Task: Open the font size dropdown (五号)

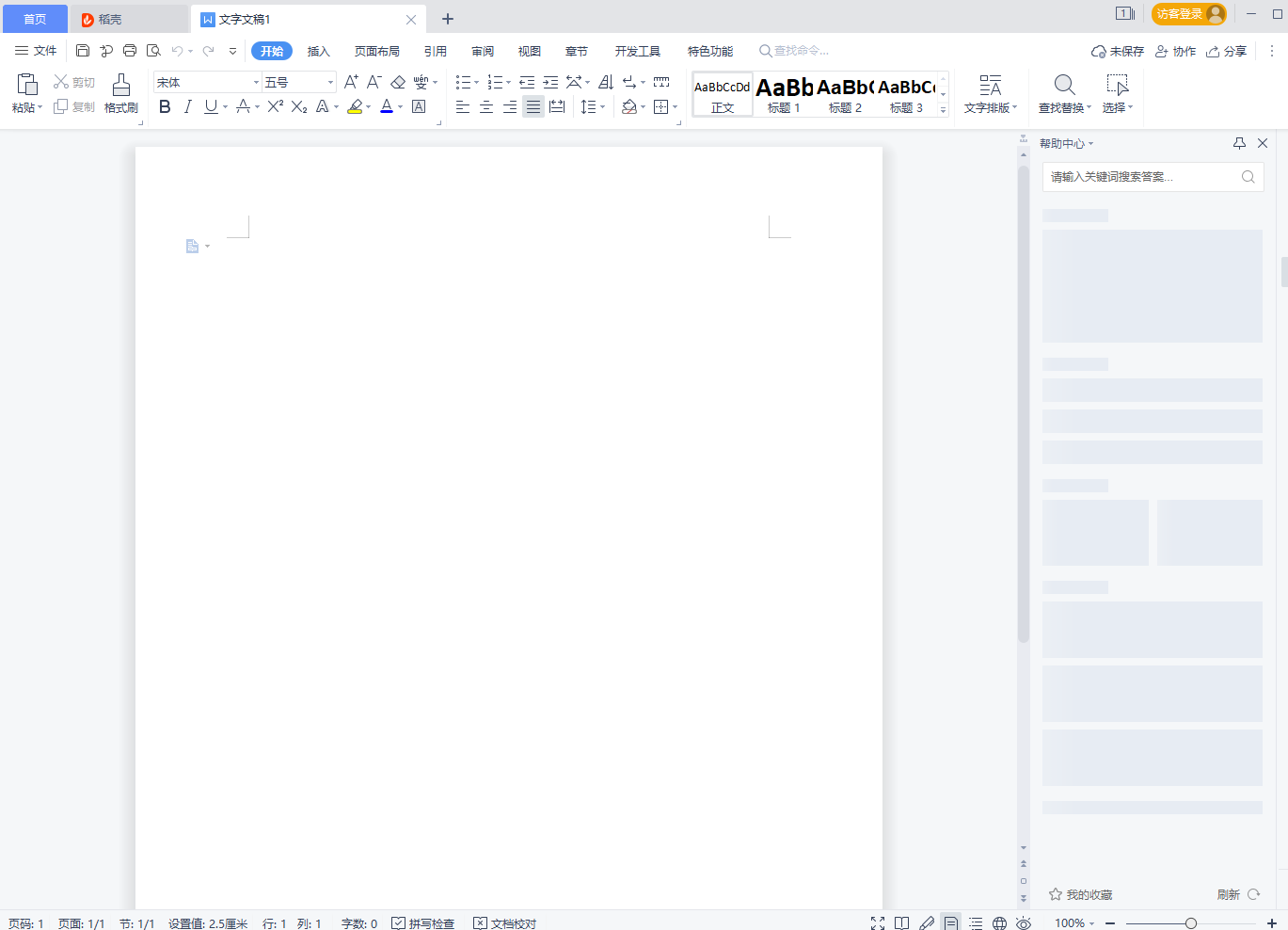Action: coord(330,83)
